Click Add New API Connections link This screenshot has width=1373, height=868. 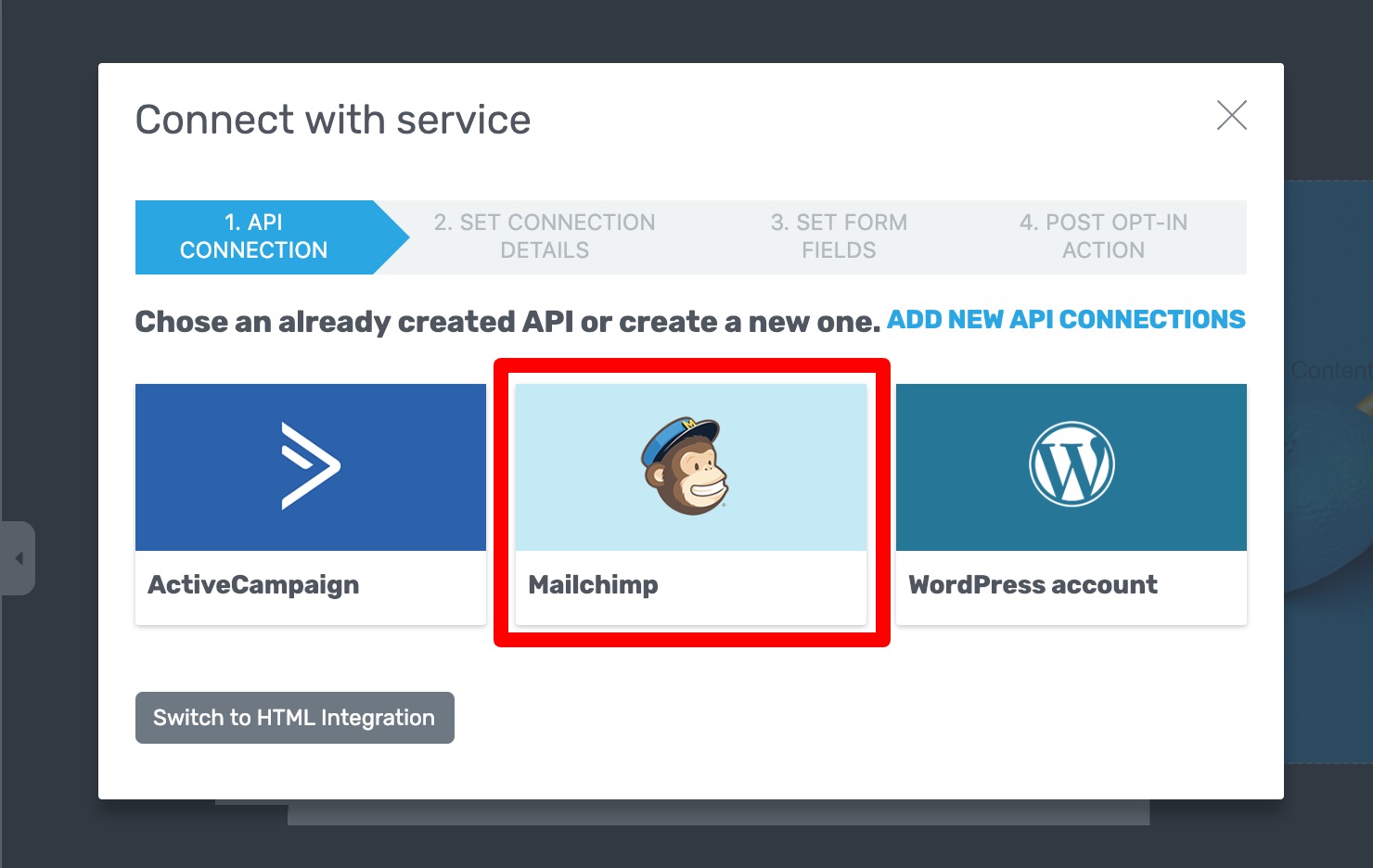coord(1066,320)
